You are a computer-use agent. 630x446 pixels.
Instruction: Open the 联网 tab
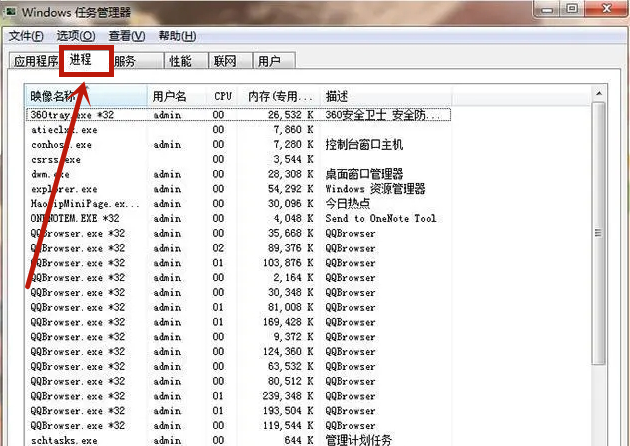225,61
